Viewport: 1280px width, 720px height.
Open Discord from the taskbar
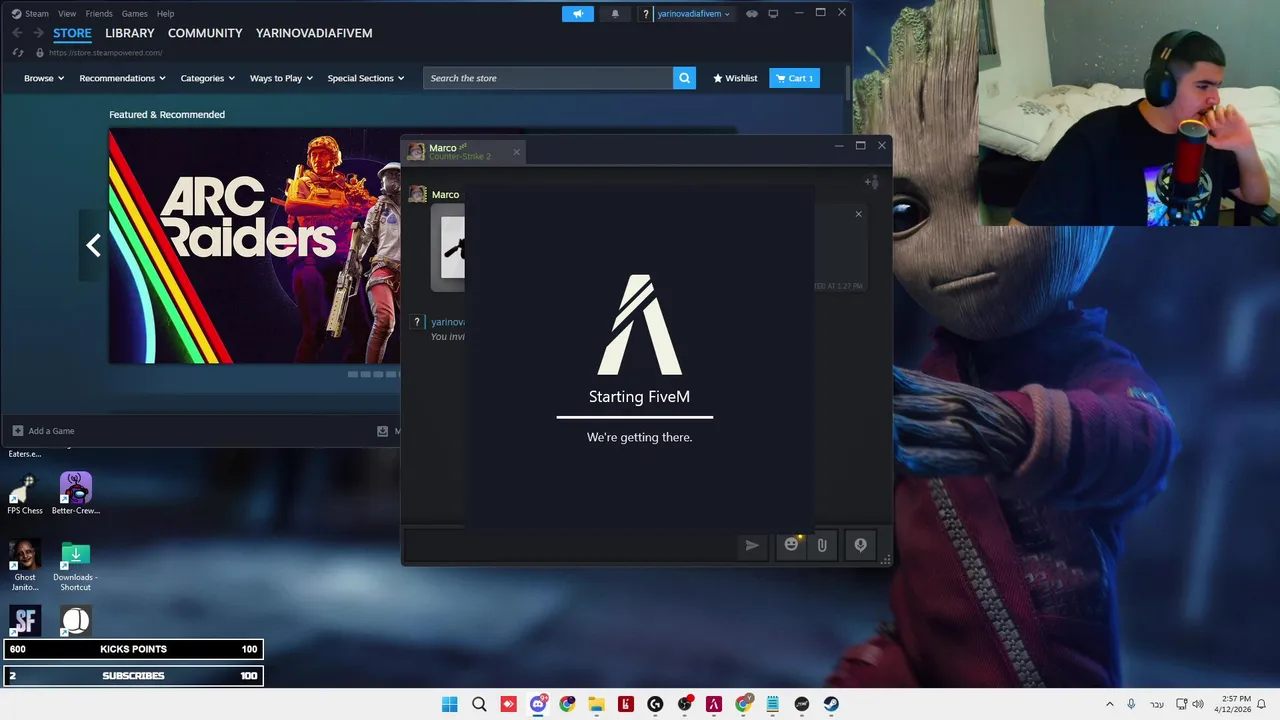coord(538,704)
